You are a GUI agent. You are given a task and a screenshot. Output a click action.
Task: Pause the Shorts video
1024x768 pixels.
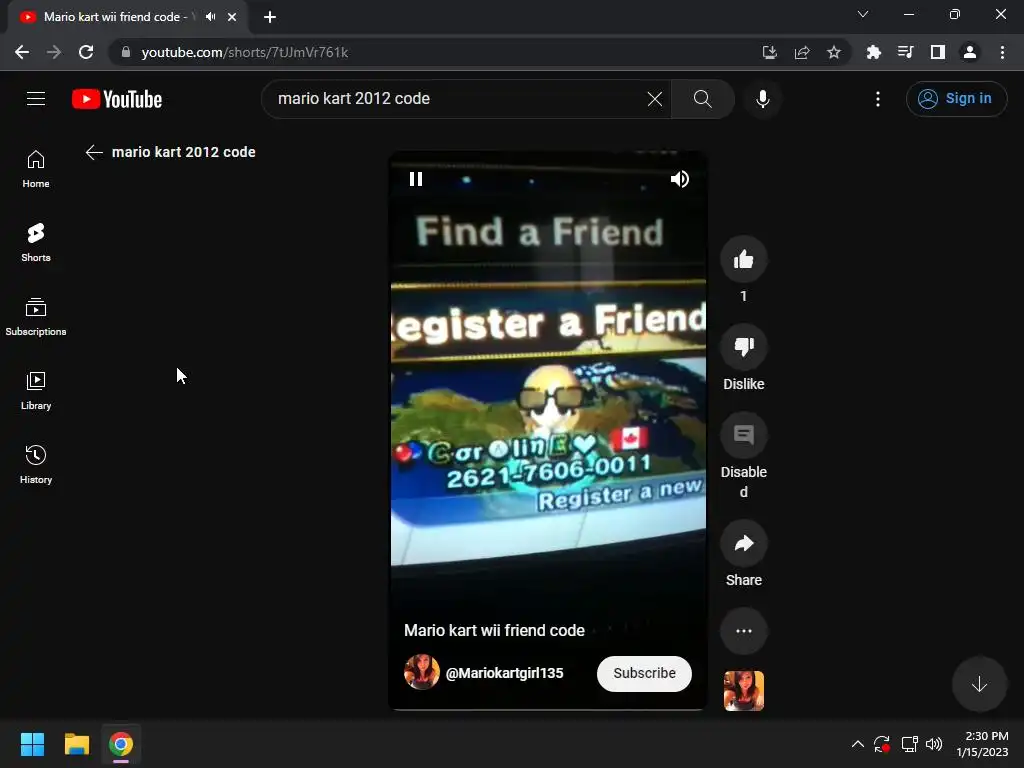(416, 179)
